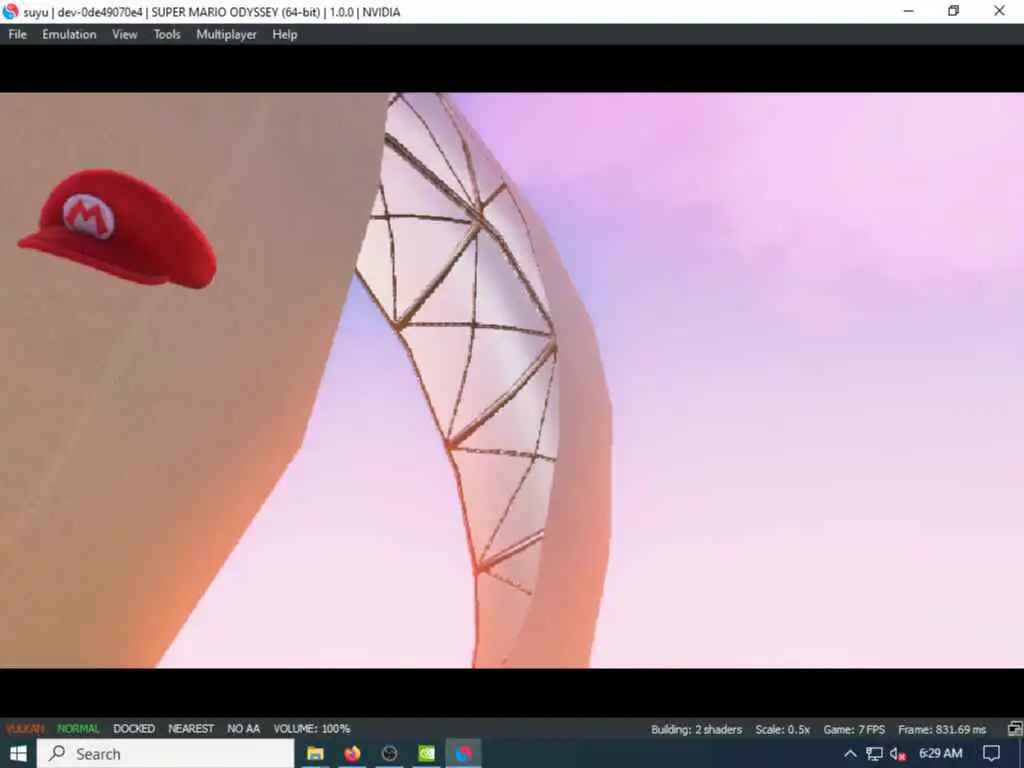This screenshot has width=1024, height=768.
Task: Toggle the NO AA anti-aliasing button
Action: click(244, 729)
